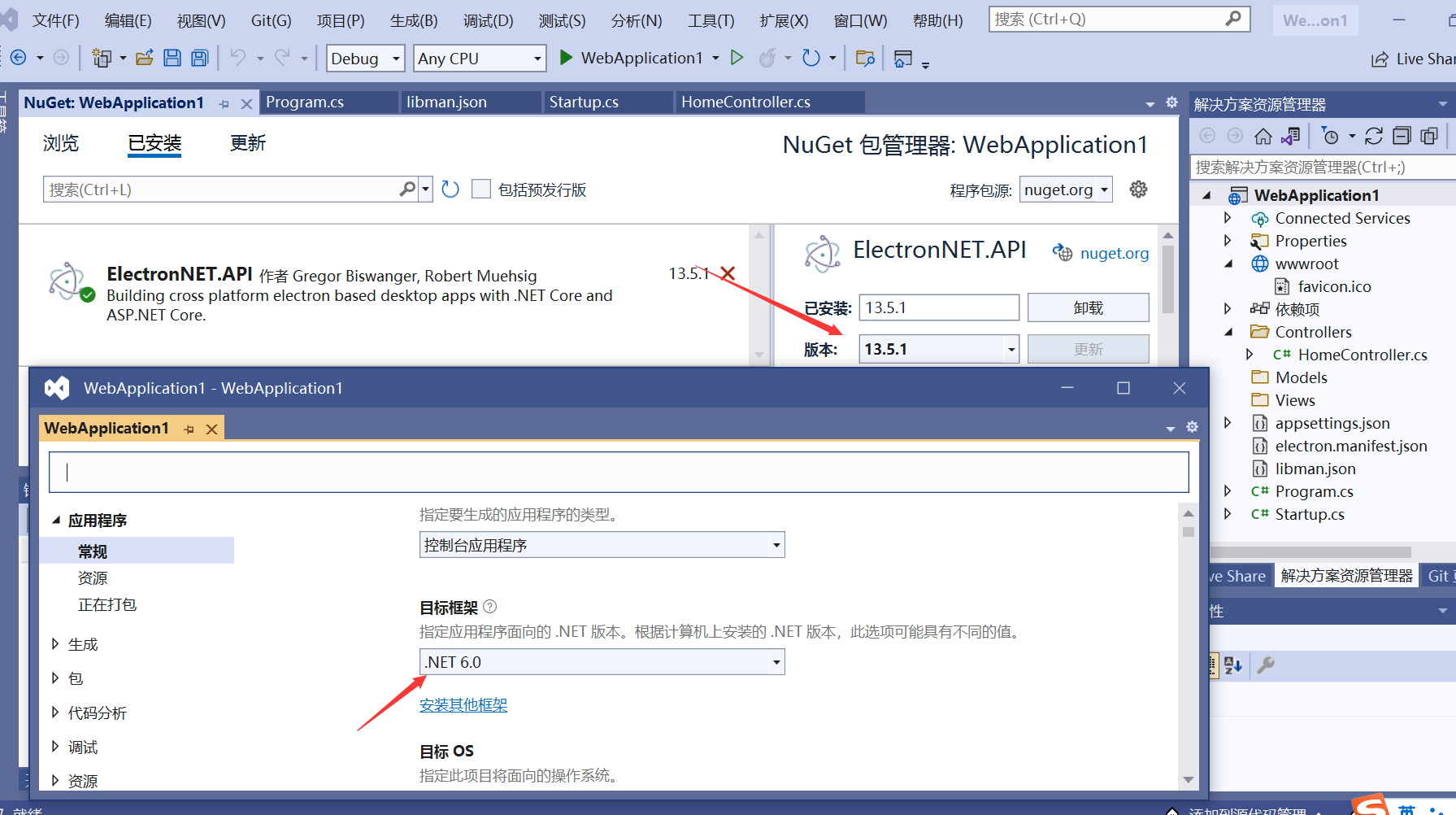
Task: Open the Git menu
Action: 271,20
